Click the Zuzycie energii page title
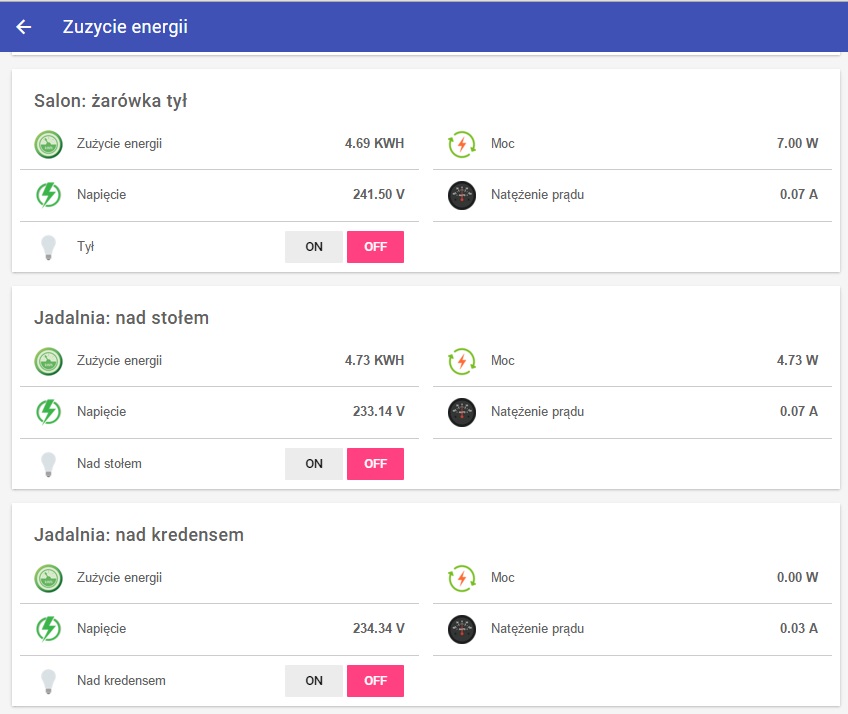Screen dimensions: 848x714 coord(125,27)
